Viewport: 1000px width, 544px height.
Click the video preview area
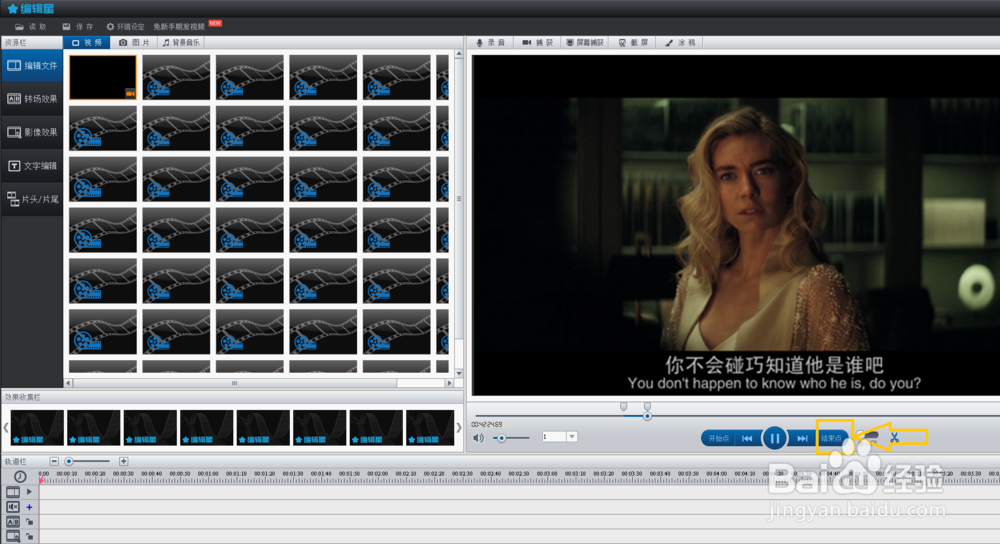pos(735,225)
